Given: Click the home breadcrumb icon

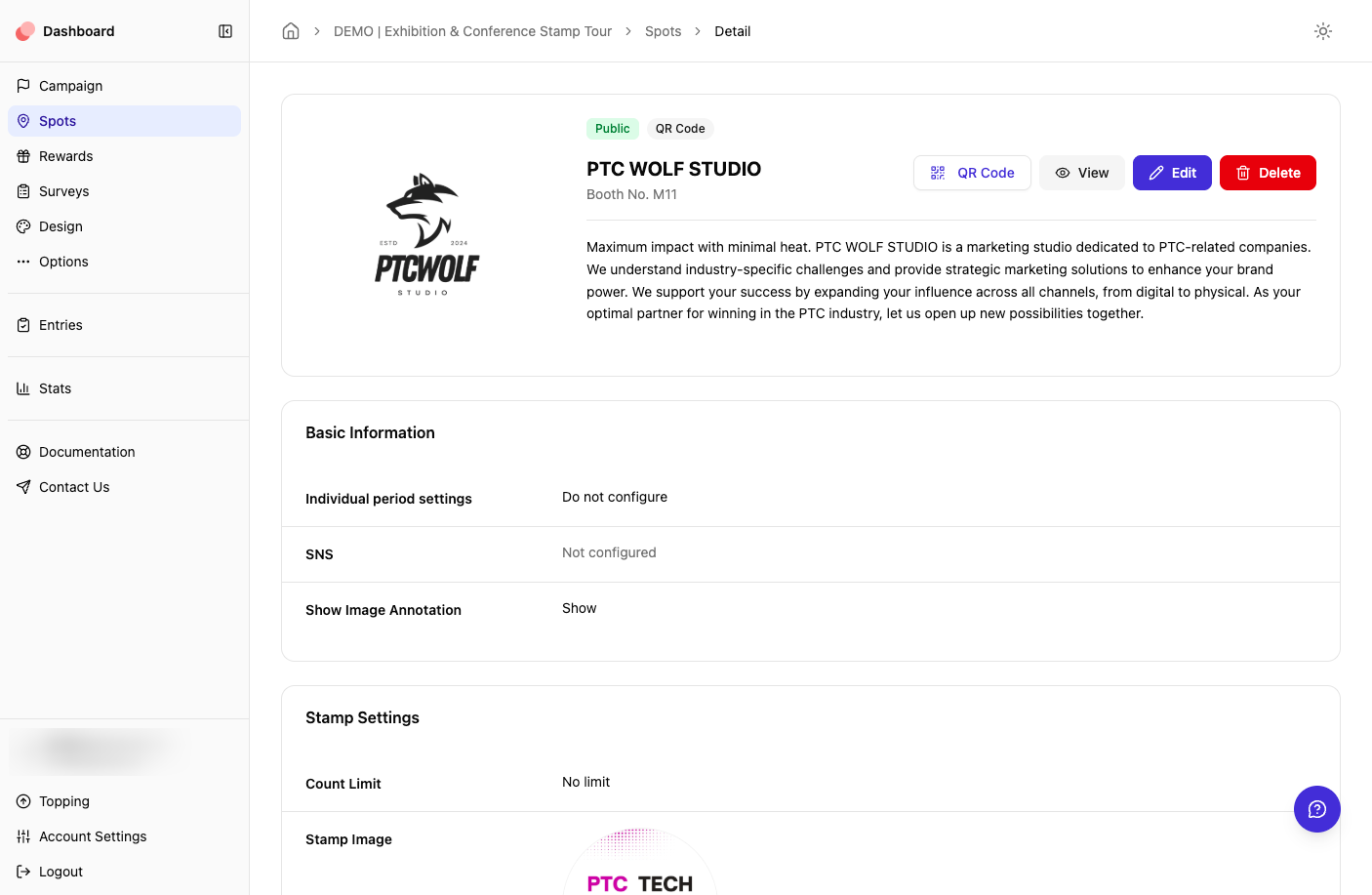Looking at the screenshot, I should coord(291,31).
